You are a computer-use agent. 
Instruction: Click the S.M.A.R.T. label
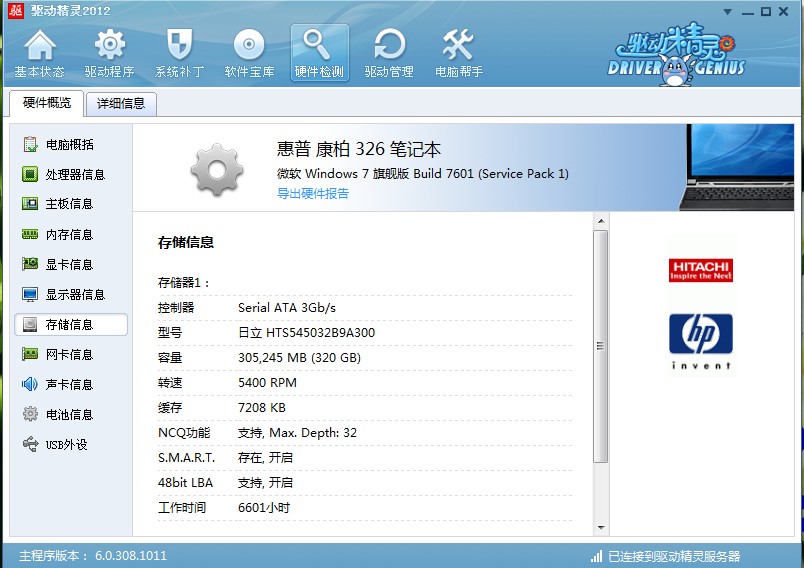tap(186, 457)
